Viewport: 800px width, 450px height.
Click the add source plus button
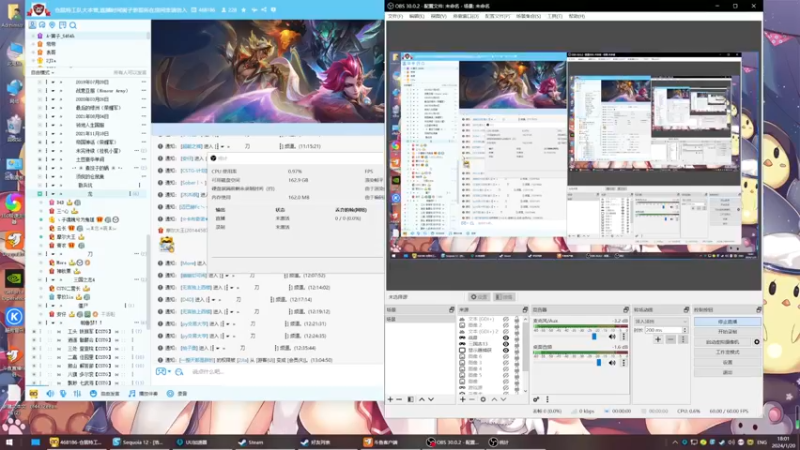(462, 399)
